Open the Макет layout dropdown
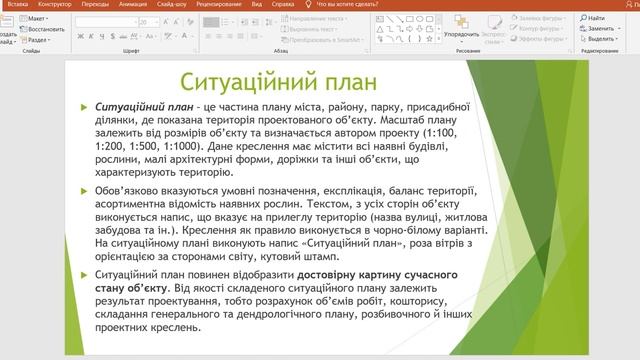The image size is (640, 360). (x=34, y=18)
